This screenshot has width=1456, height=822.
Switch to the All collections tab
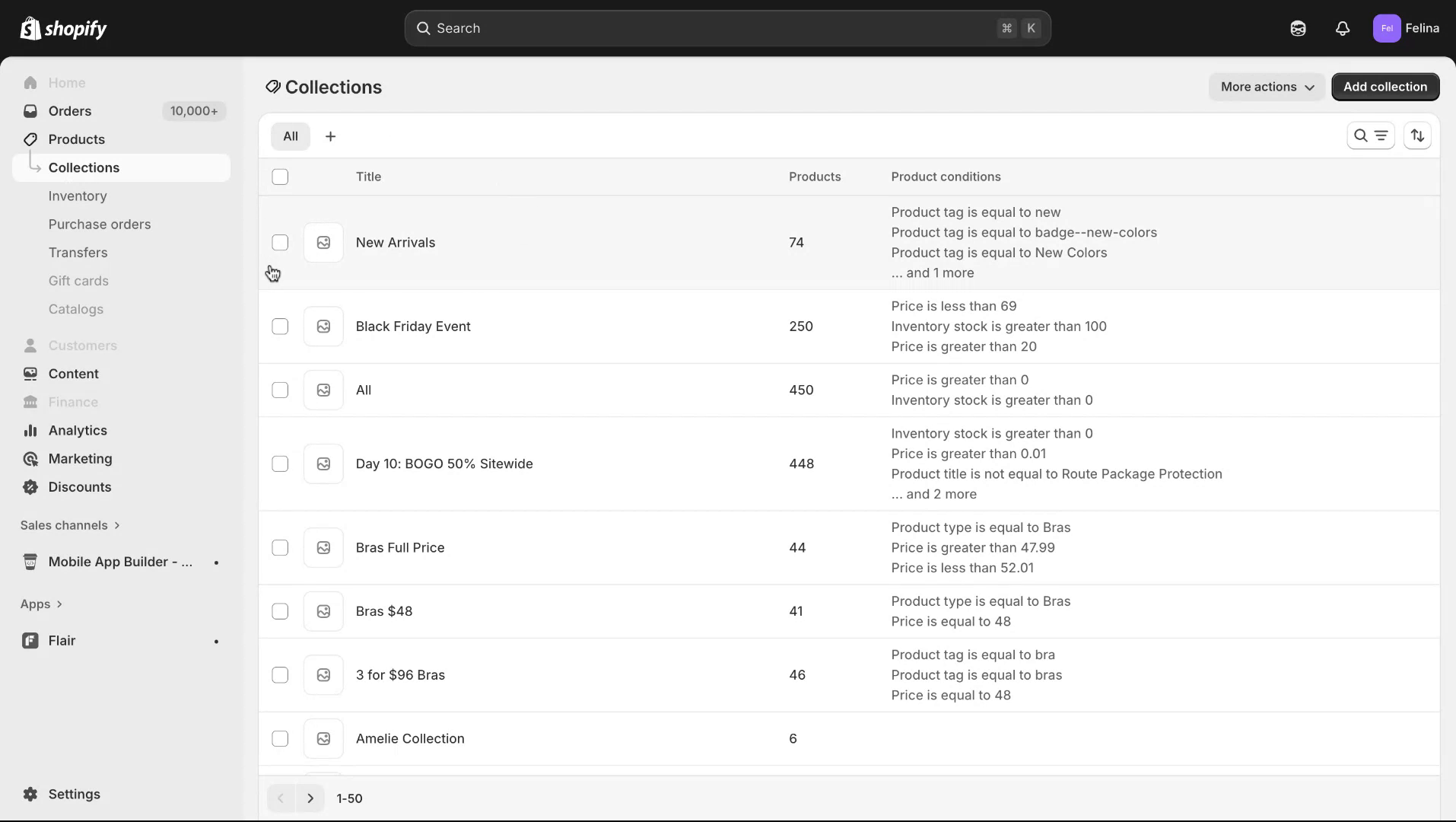(291, 135)
